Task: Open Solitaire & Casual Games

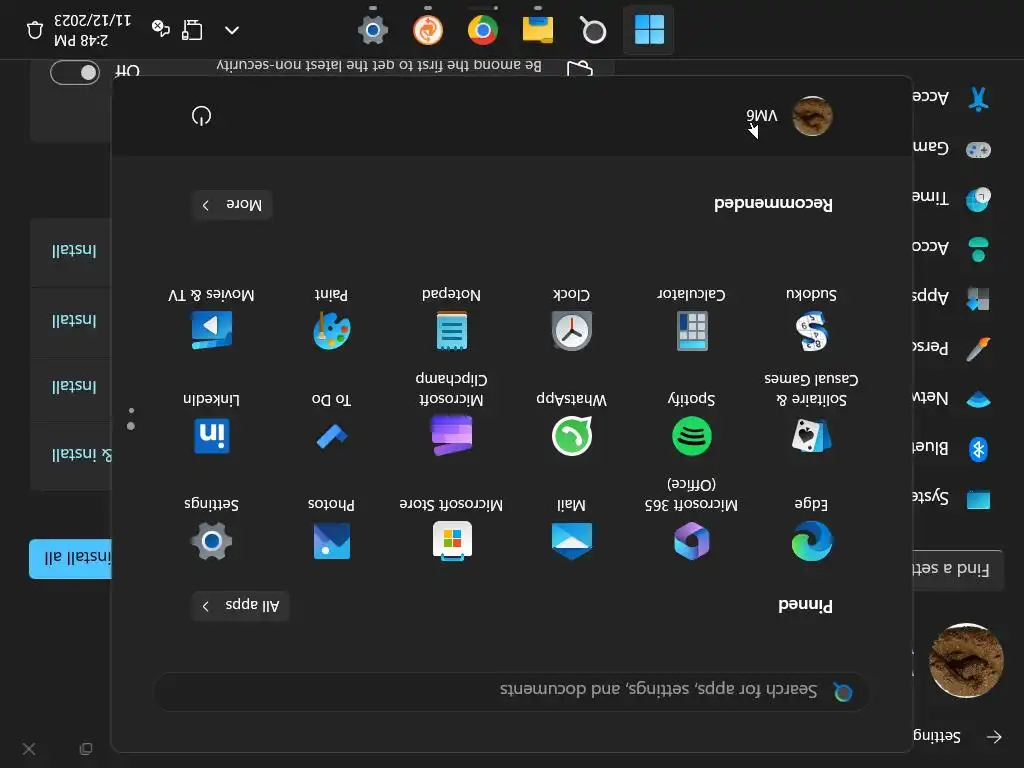Action: pyautogui.click(x=811, y=436)
